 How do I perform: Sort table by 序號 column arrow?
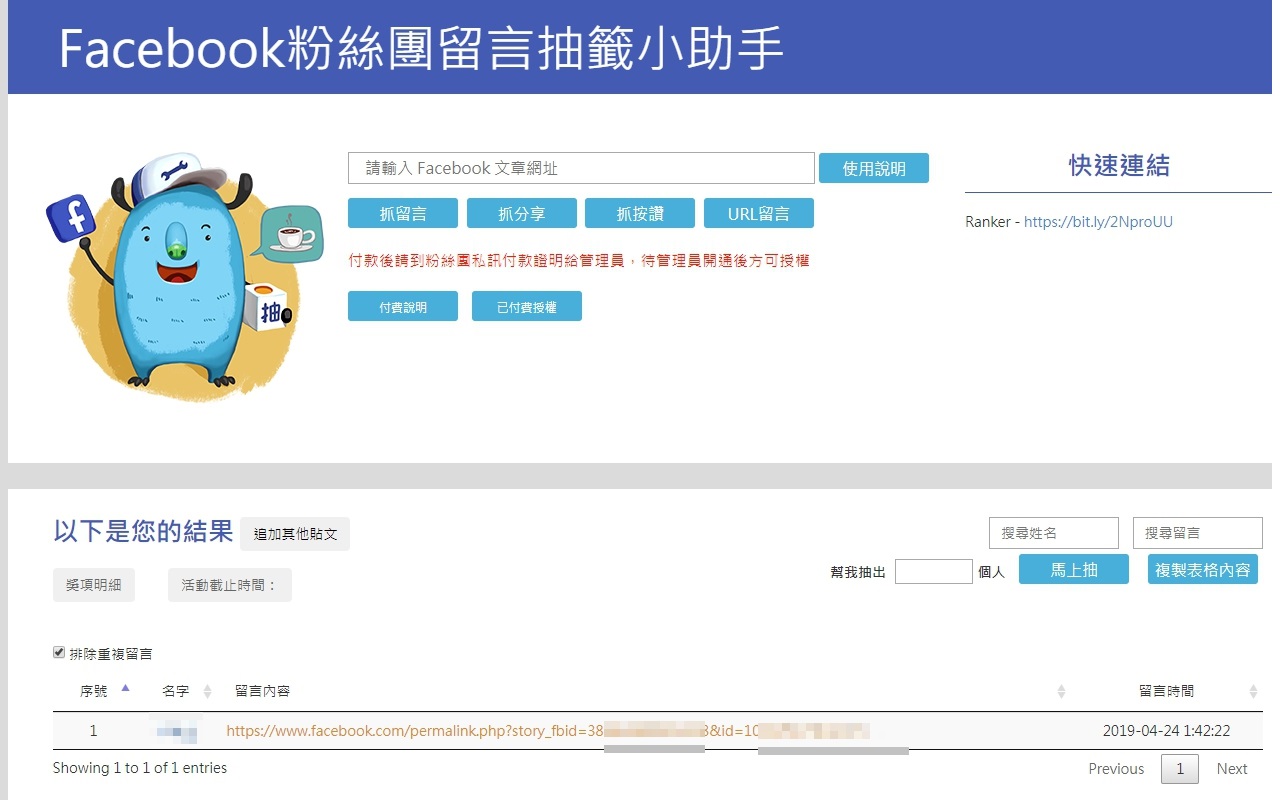tap(125, 688)
